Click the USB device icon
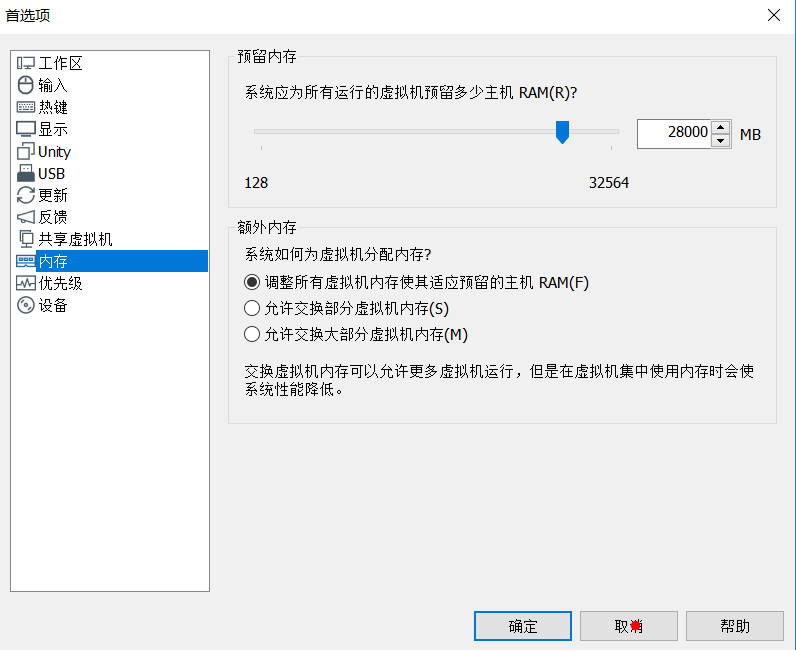 [x=25, y=173]
